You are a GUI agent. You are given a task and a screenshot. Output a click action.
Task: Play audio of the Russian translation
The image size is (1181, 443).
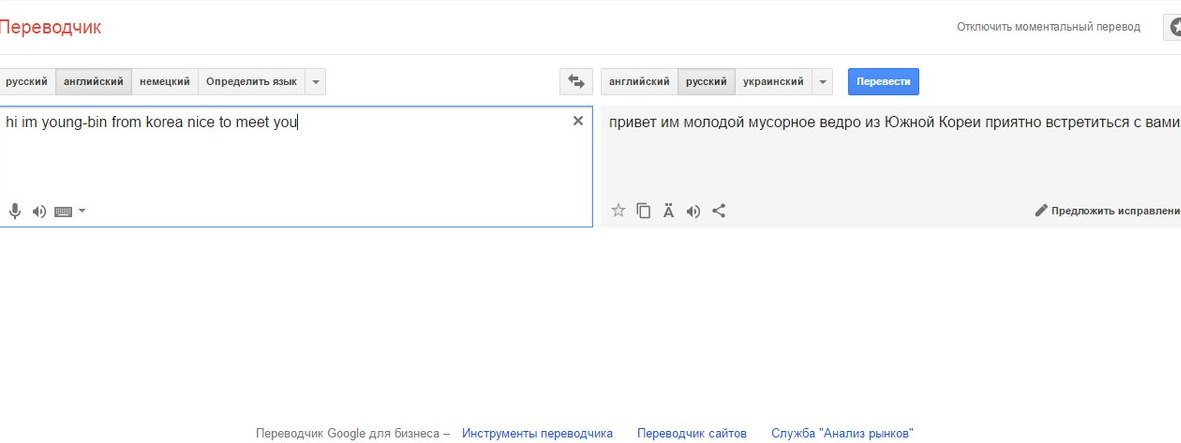coord(693,211)
